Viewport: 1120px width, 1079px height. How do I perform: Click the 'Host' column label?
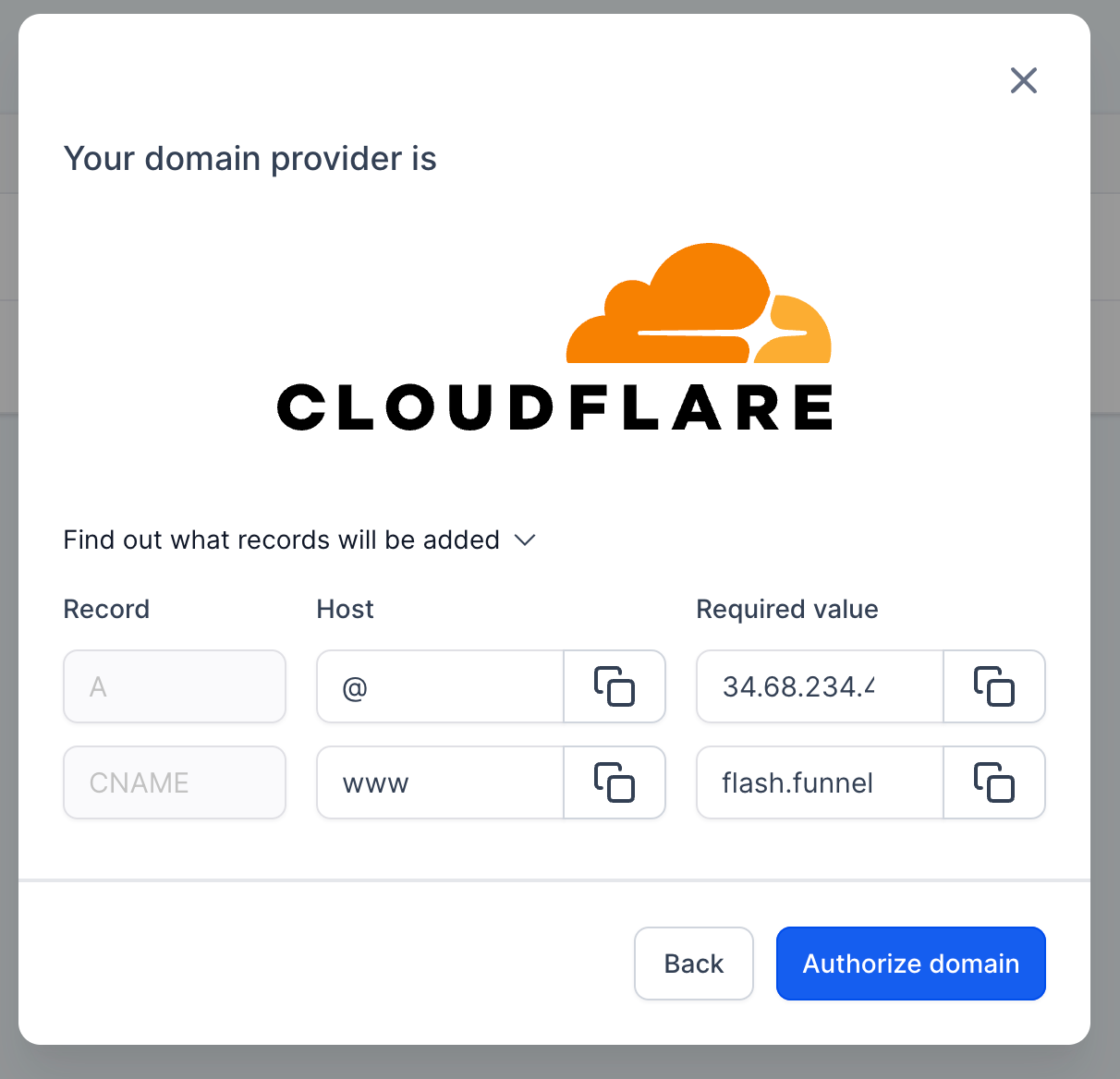coord(345,609)
